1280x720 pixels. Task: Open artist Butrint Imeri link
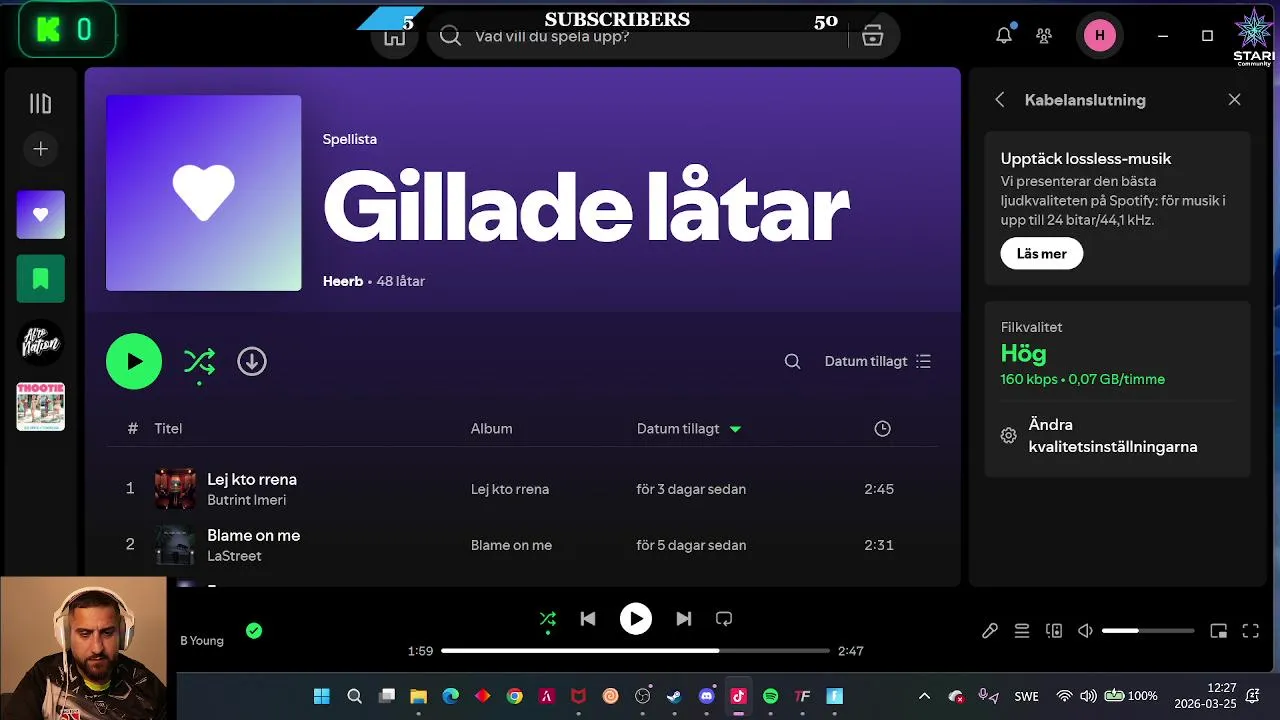[246, 500]
